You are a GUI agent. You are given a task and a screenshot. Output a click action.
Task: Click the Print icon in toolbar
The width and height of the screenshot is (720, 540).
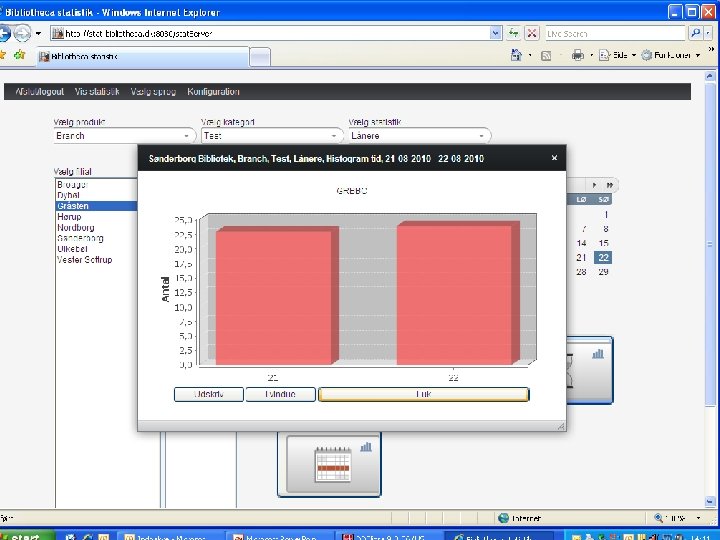(x=578, y=55)
